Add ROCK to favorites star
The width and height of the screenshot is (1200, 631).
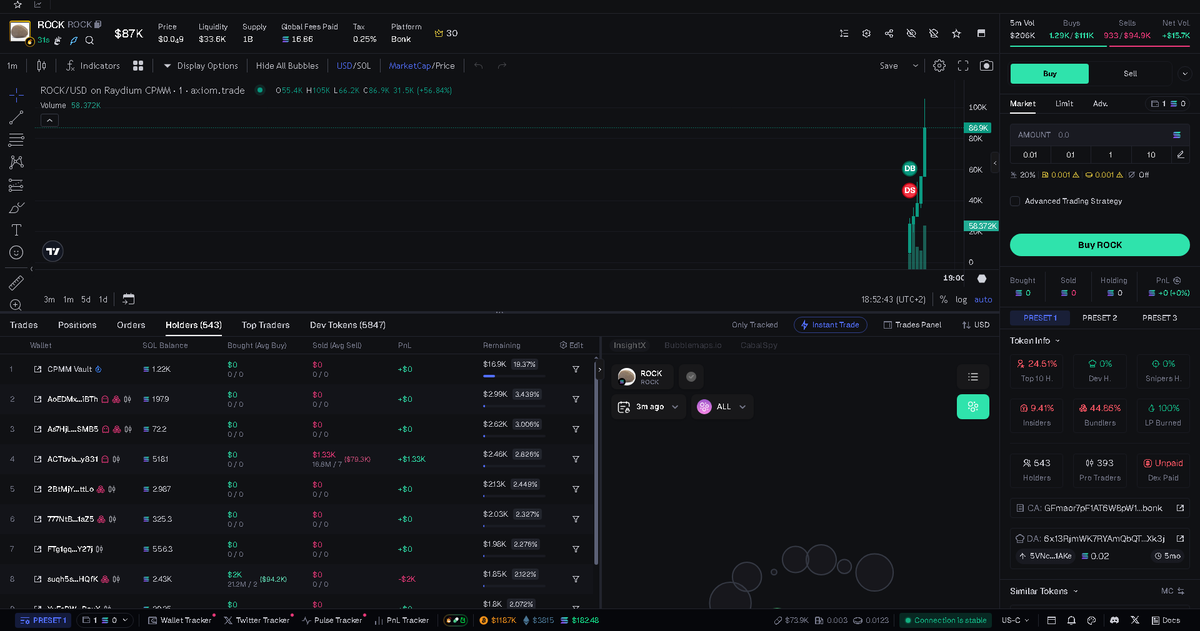957,33
